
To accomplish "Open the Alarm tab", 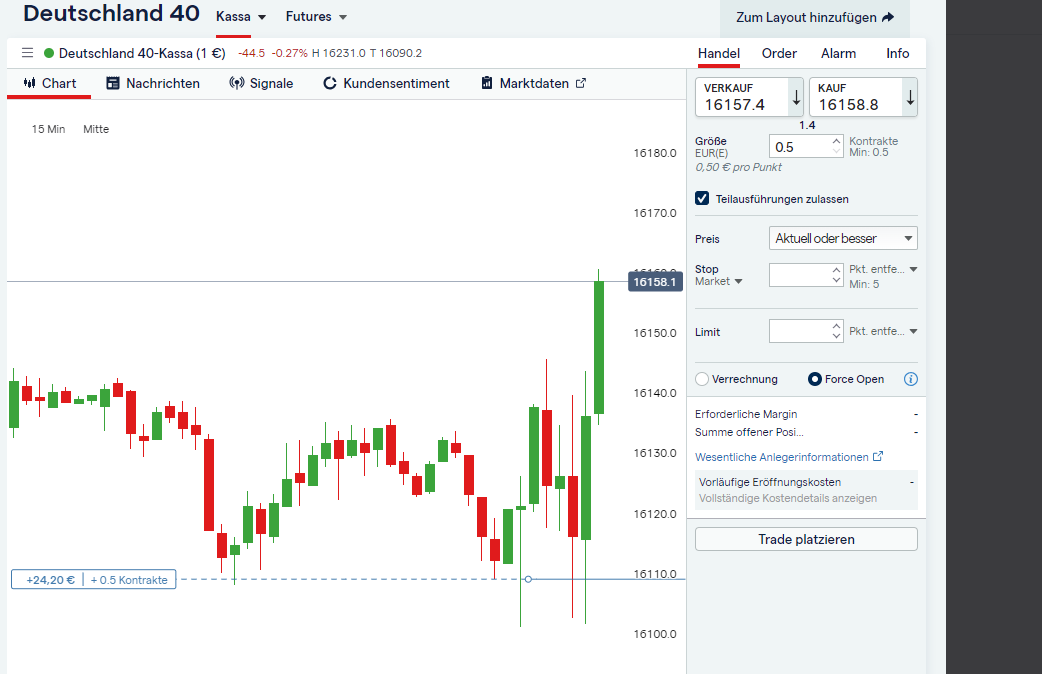I will click(x=838, y=53).
